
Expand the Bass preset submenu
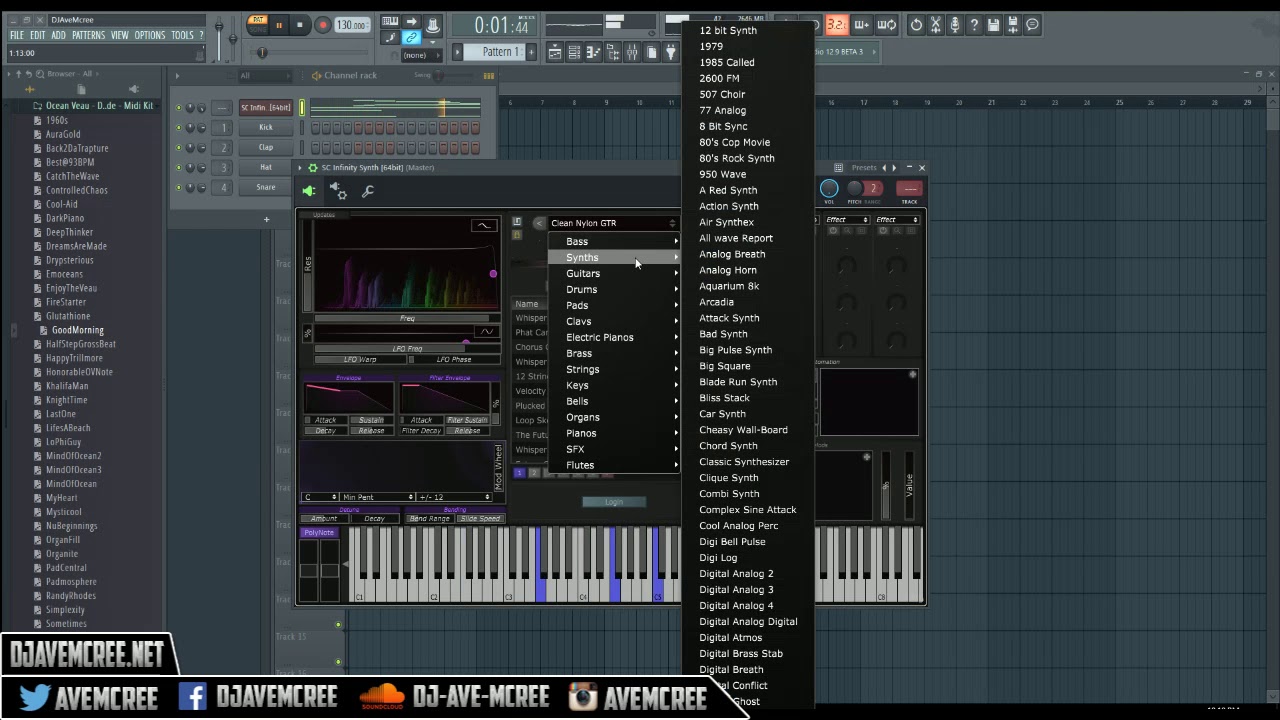tap(614, 241)
